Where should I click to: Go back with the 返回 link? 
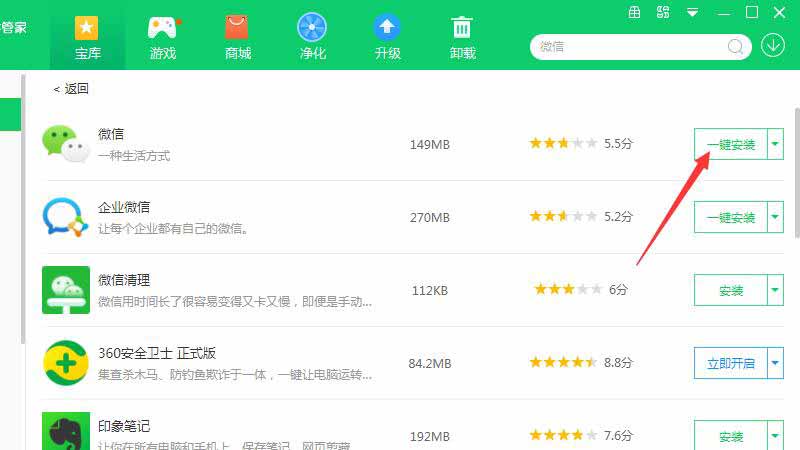pos(71,89)
